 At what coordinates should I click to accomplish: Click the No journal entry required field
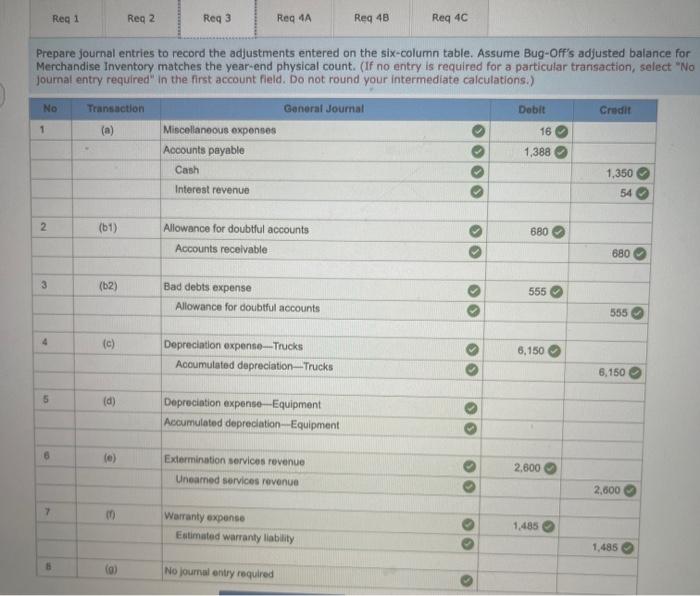pos(320,575)
